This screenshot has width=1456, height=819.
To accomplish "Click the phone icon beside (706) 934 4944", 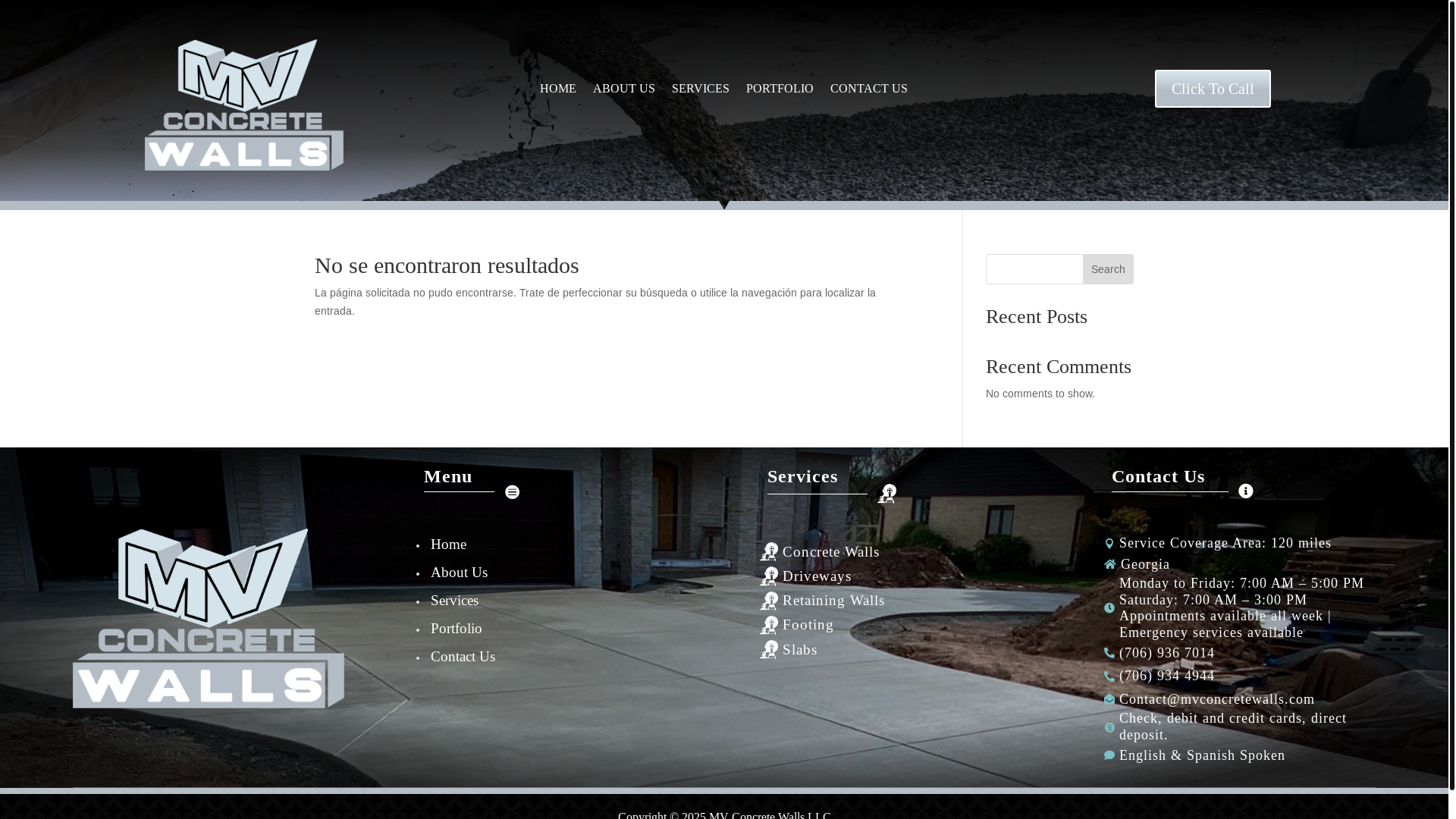I will click(1109, 676).
